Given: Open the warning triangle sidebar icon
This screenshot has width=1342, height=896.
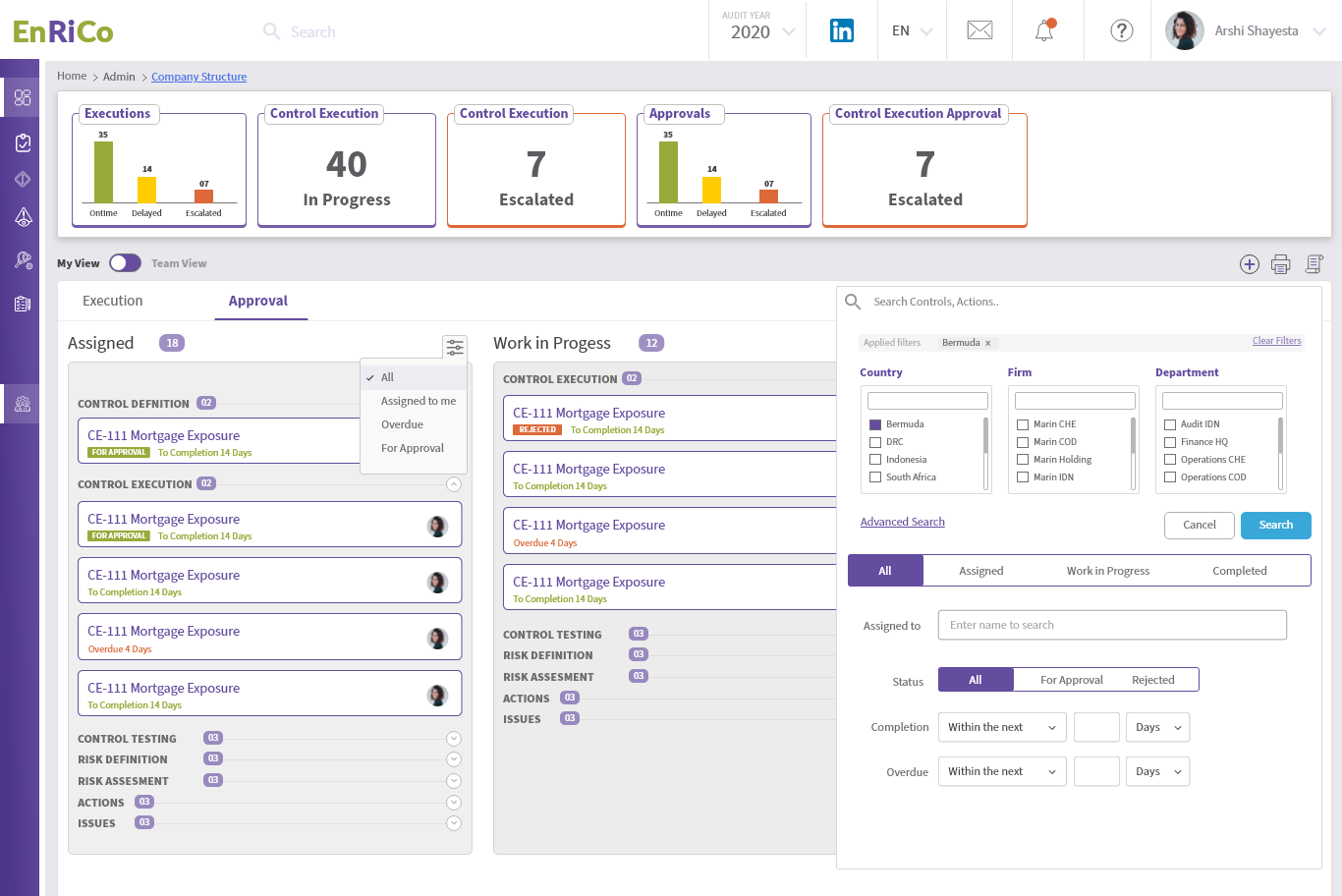Looking at the screenshot, I should click(x=23, y=217).
